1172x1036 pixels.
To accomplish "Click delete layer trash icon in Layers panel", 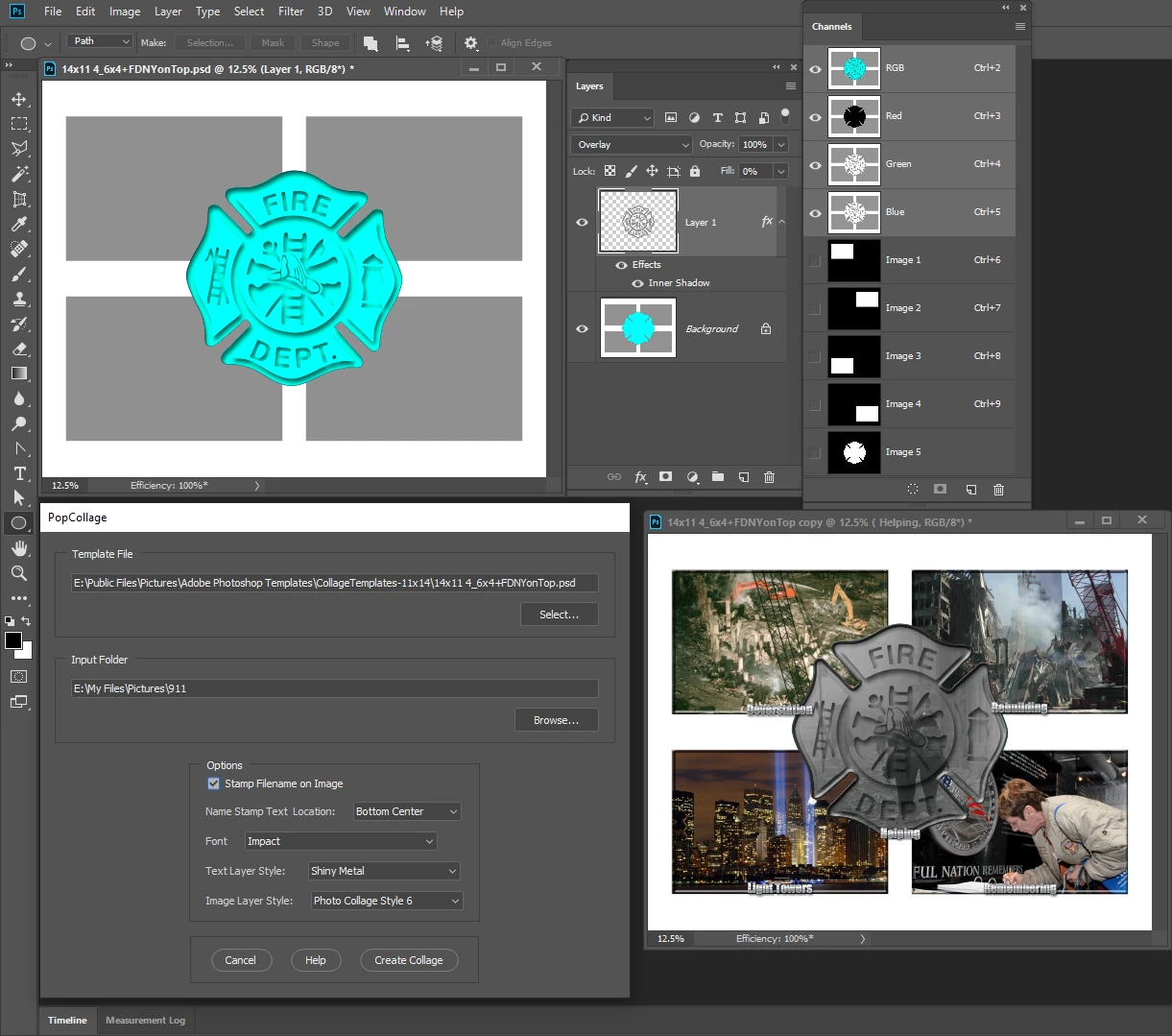I will pyautogui.click(x=769, y=477).
